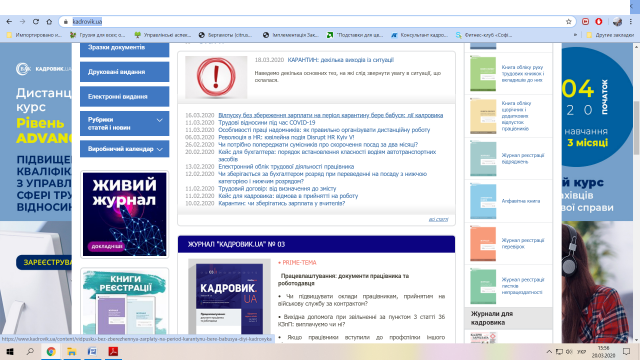Bookmark this page with the star icon
640x360 pixels.
(x=569, y=22)
